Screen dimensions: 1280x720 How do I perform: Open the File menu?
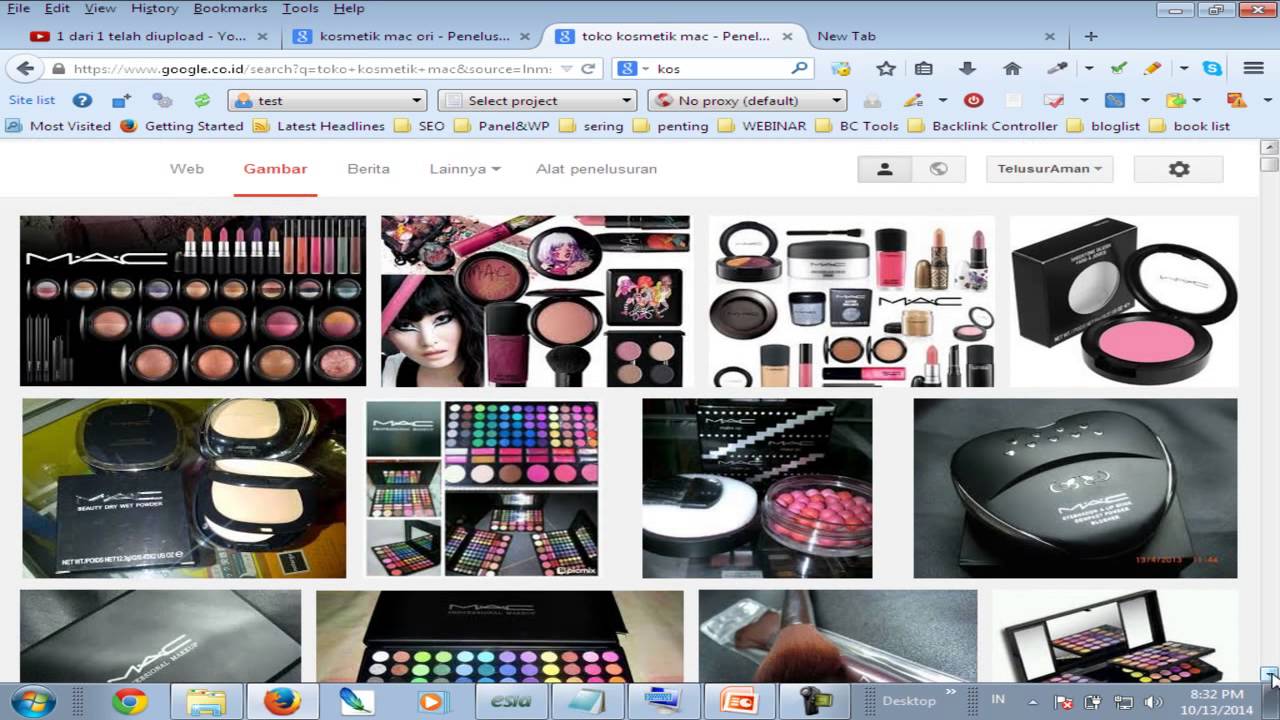click(18, 8)
